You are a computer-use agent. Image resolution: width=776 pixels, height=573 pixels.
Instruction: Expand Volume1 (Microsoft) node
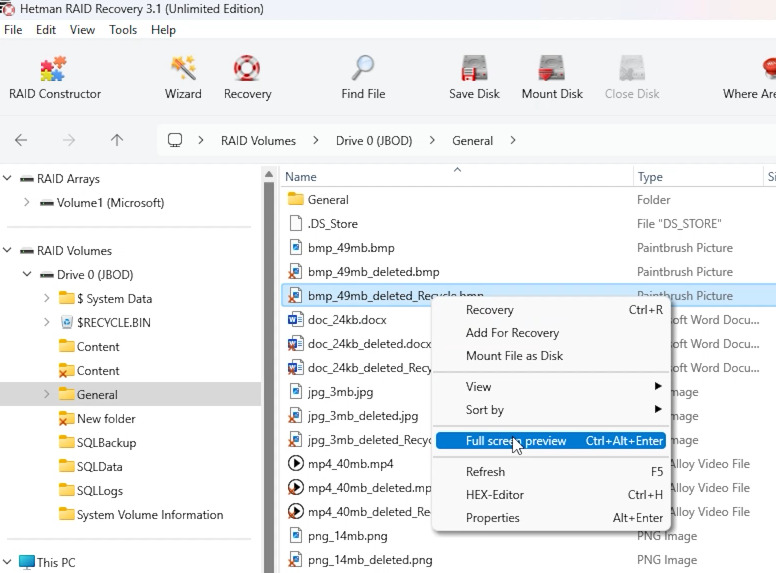click(x=27, y=202)
